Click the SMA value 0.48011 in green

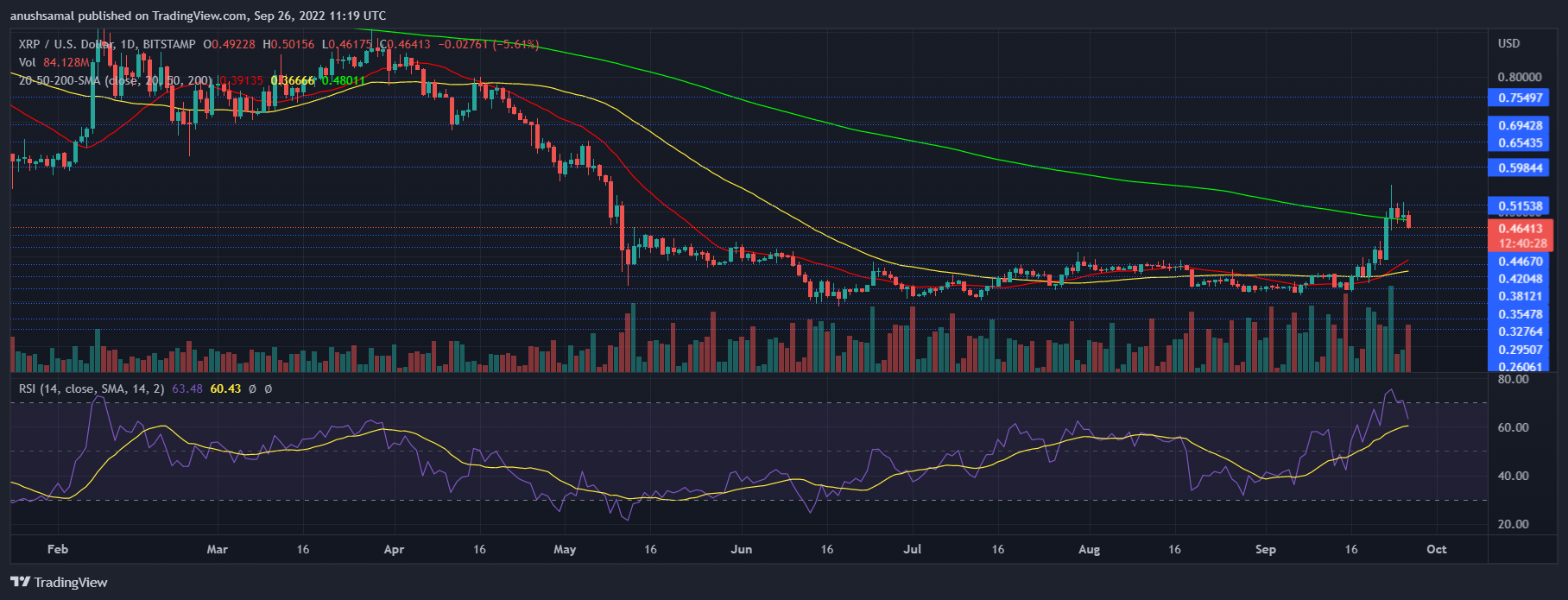344,80
